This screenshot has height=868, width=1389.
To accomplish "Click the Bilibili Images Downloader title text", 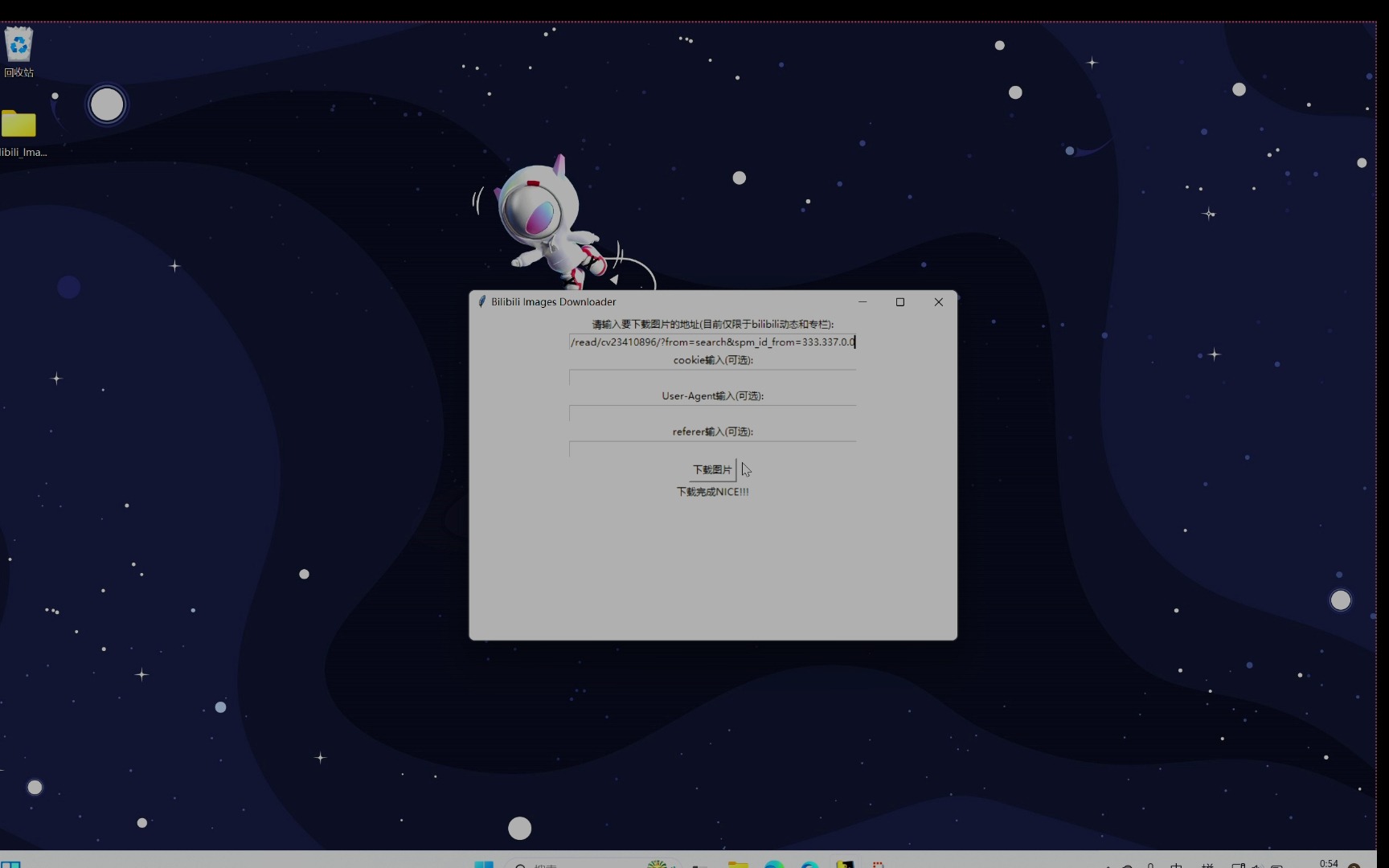I will (x=554, y=302).
